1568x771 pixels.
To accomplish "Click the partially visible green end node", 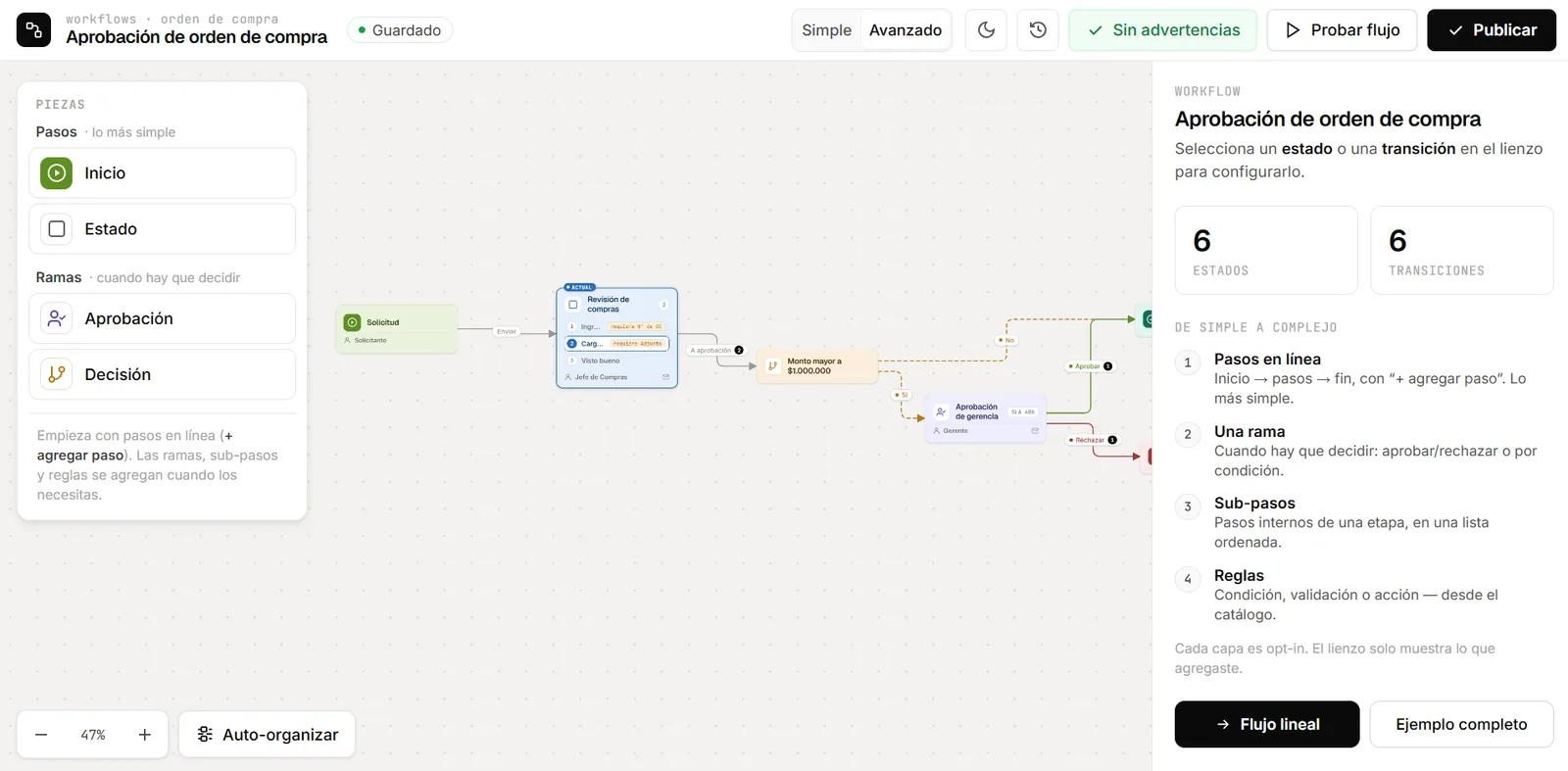I will click(x=1144, y=319).
